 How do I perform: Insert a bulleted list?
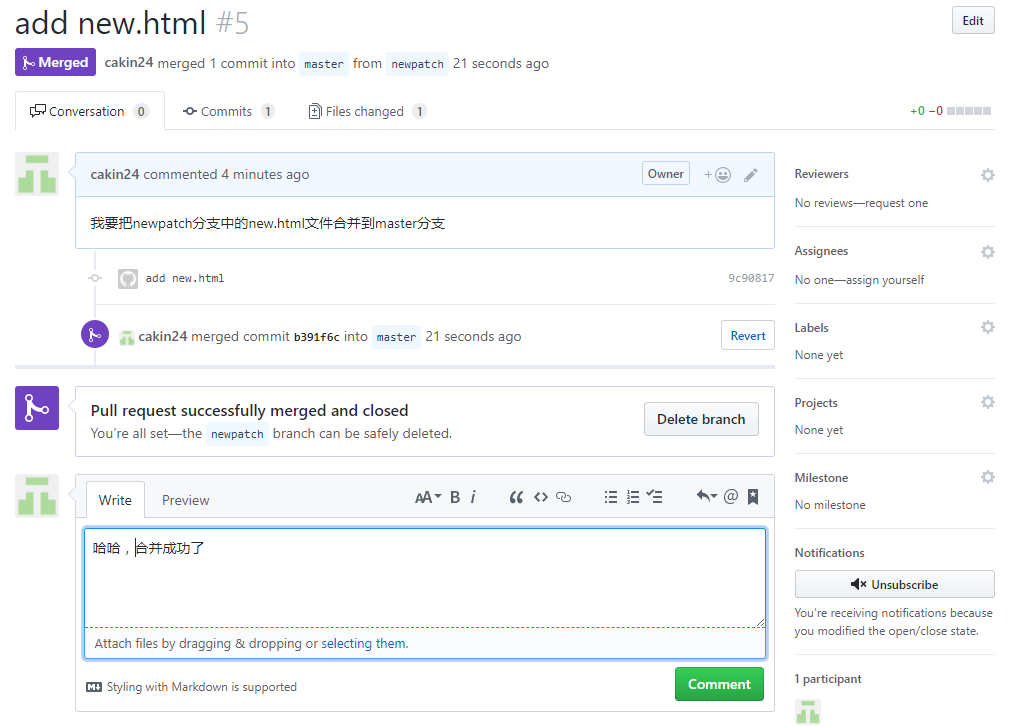point(611,497)
